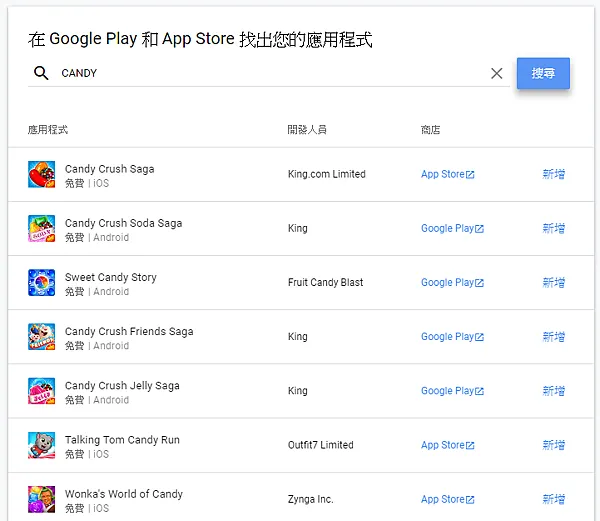This screenshot has height=521, width=600.
Task: Open App Store link for Candy Crush Saga
Action: click(x=447, y=174)
